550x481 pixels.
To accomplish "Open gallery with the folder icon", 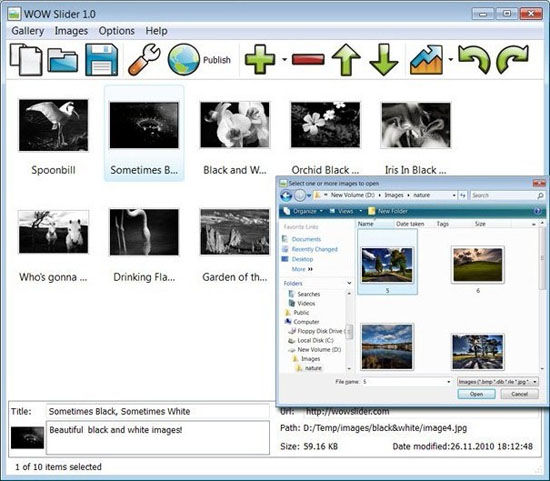I will (x=62, y=60).
